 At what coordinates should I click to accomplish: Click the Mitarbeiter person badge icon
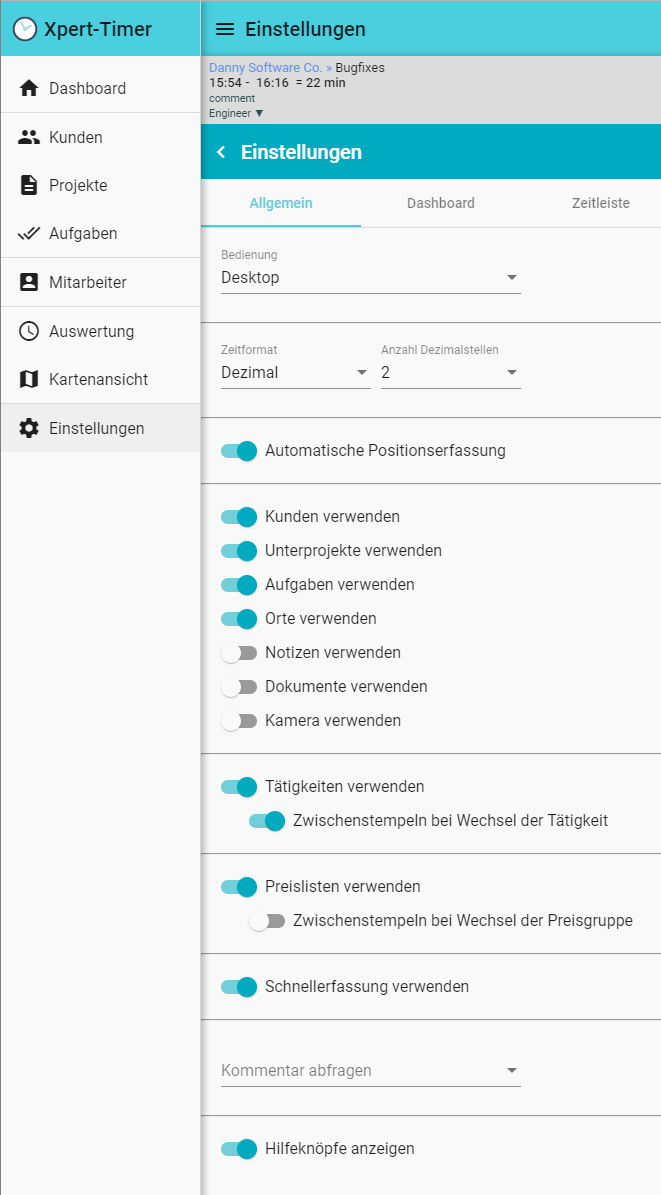click(x=29, y=282)
